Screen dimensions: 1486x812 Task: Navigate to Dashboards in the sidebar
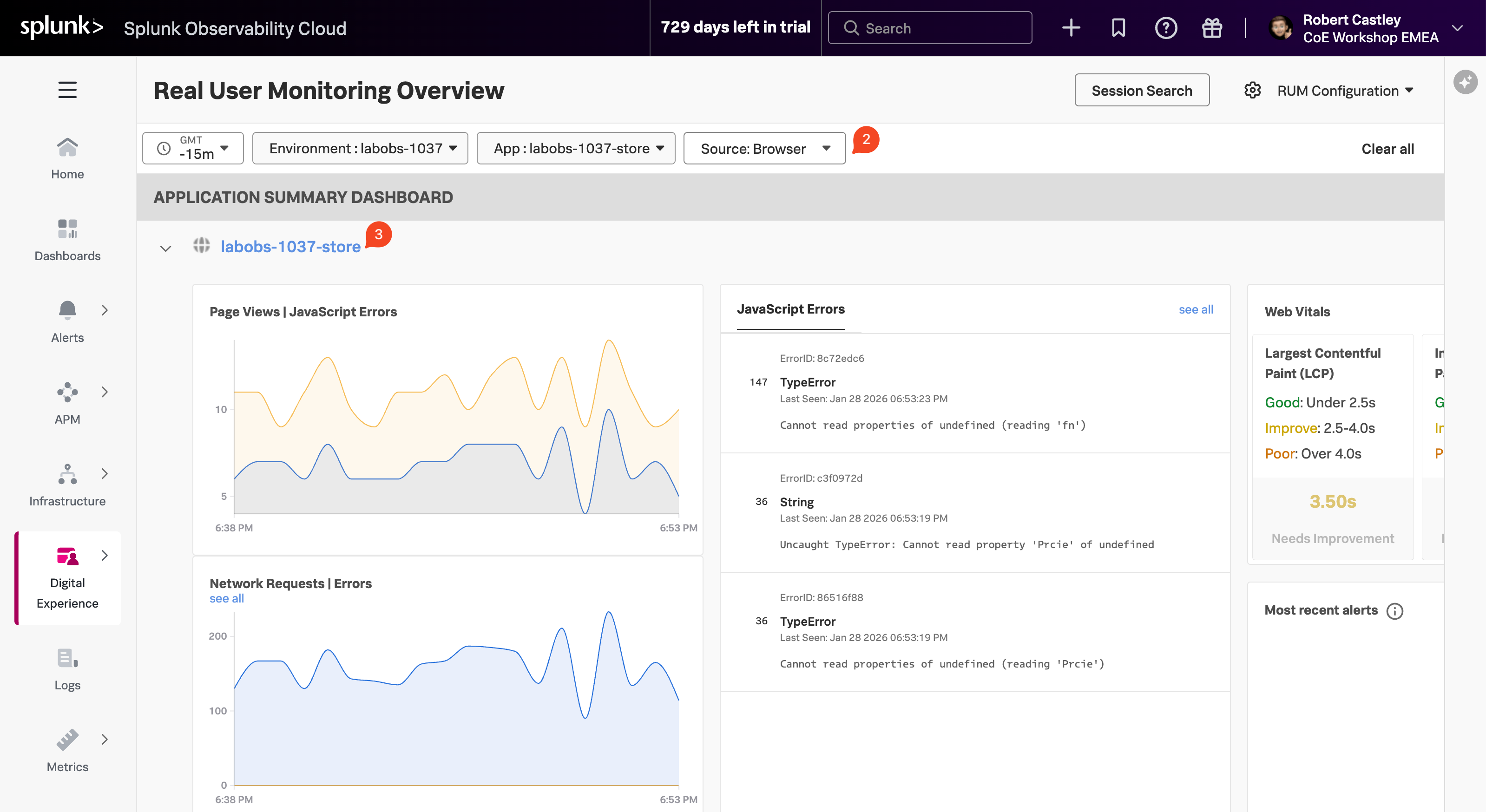click(67, 239)
